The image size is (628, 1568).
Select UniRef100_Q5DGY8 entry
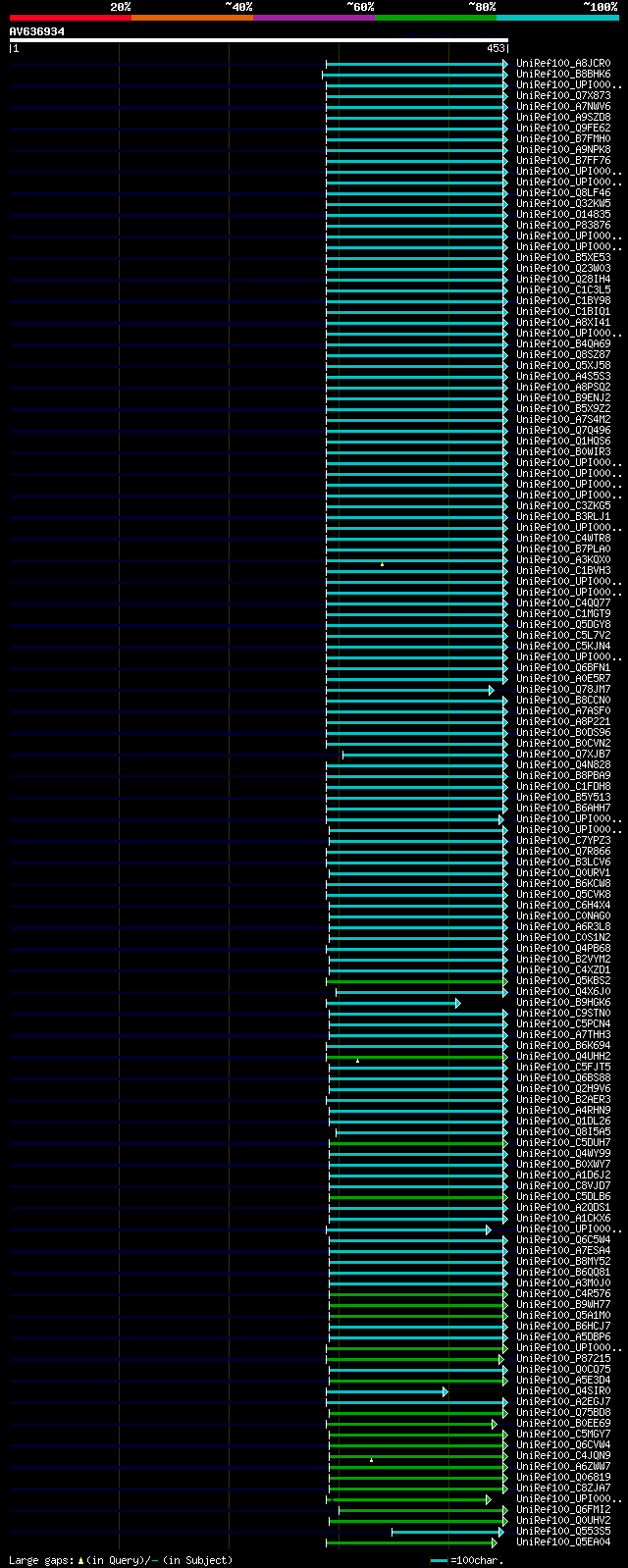[x=563, y=625]
